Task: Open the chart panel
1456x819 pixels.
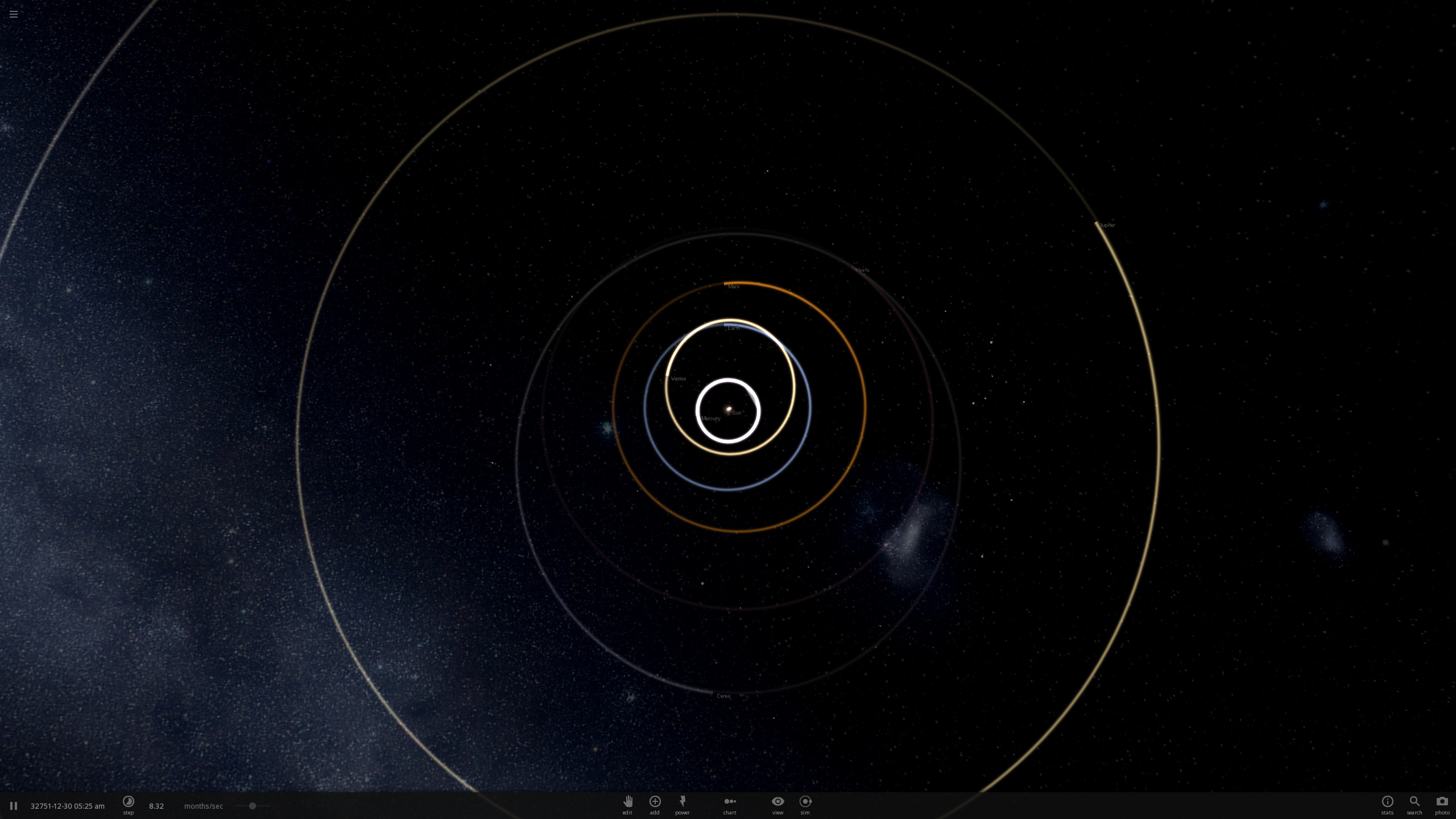Action: pos(730,802)
